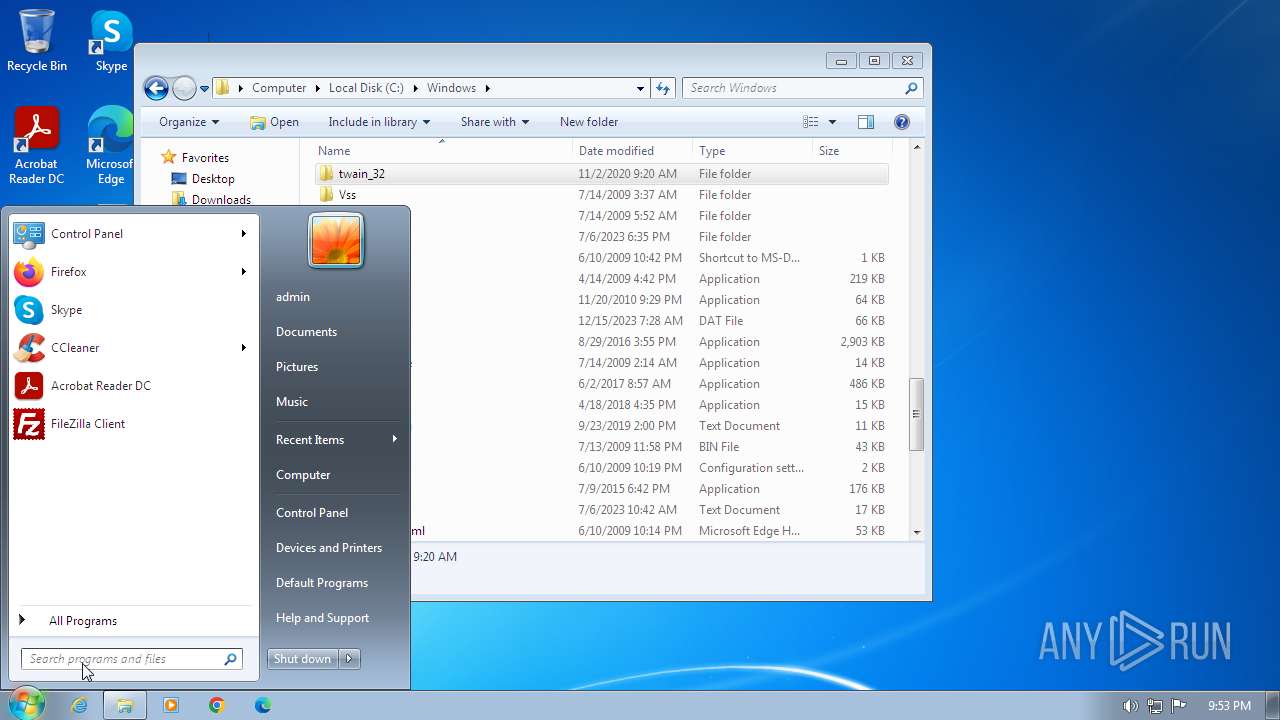This screenshot has height=720, width=1280.
Task: Open Desktop under Favorites
Action: pos(213,179)
